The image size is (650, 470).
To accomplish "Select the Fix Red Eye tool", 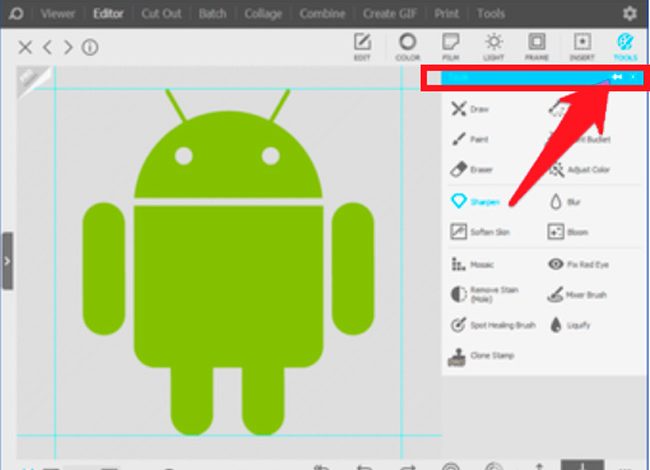I will click(578, 264).
